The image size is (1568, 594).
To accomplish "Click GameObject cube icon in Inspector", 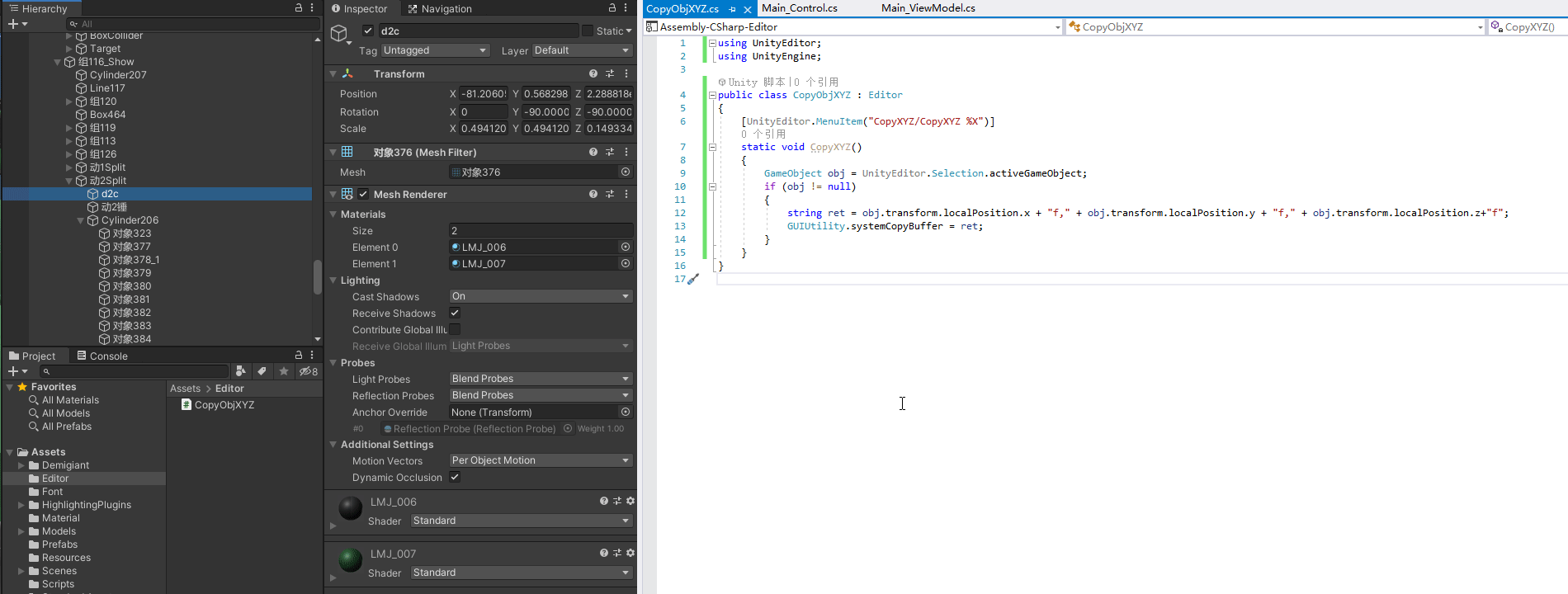I will [339, 33].
